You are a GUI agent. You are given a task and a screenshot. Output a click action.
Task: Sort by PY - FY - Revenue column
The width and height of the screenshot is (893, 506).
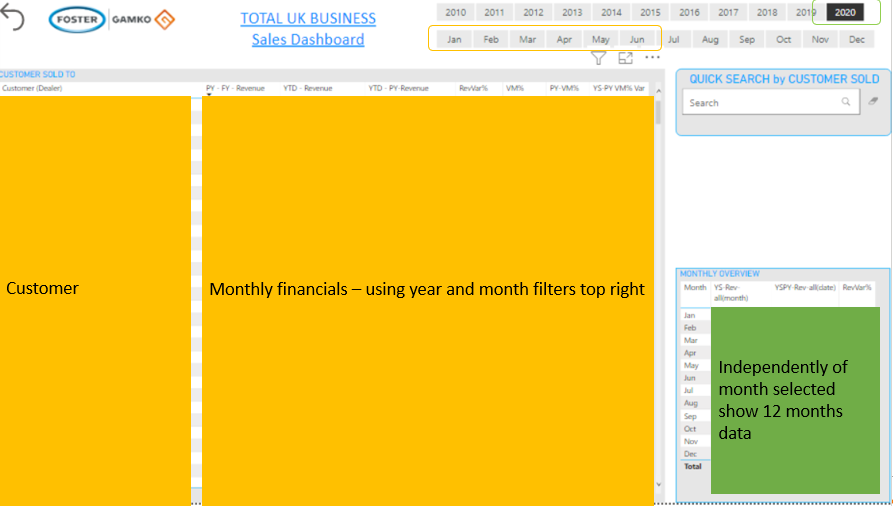pyautogui.click(x=235, y=88)
